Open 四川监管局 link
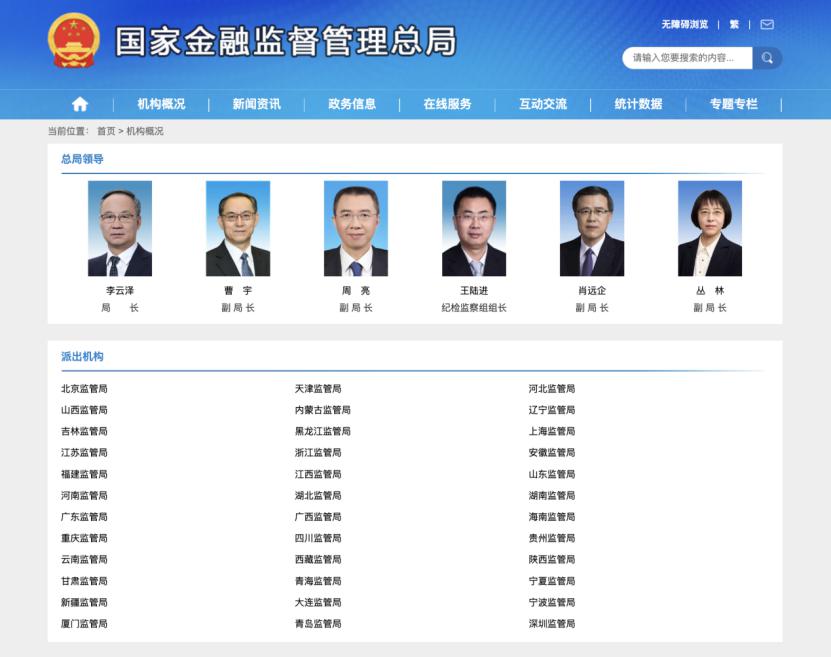 318,538
